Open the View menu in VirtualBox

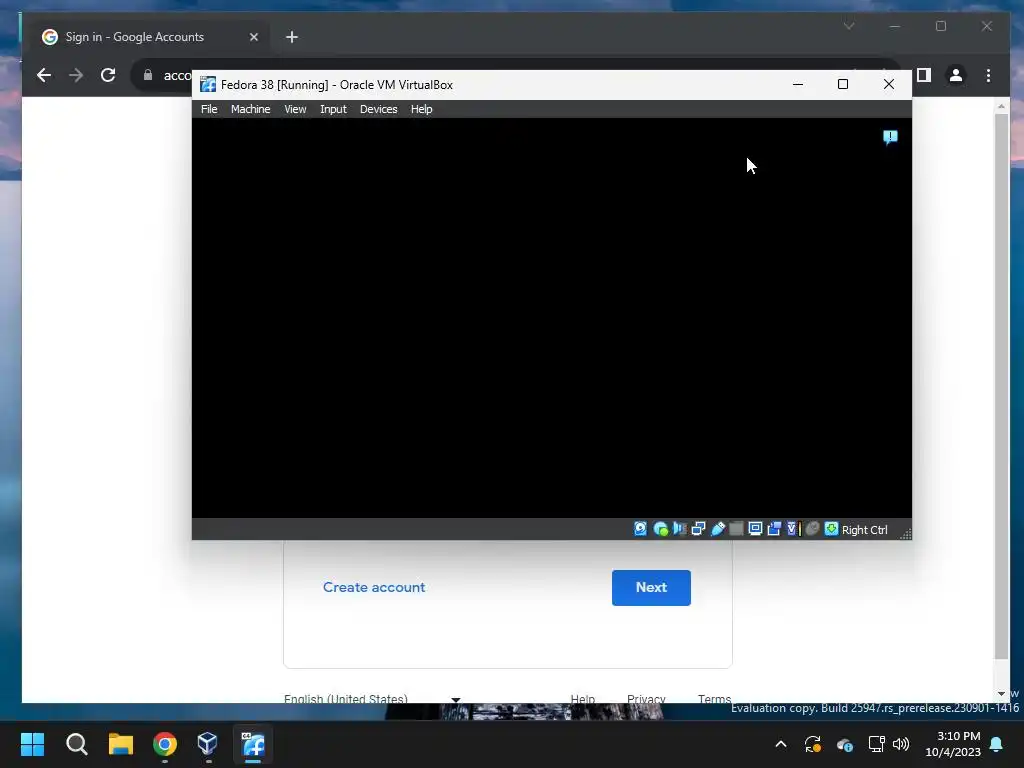click(x=295, y=109)
